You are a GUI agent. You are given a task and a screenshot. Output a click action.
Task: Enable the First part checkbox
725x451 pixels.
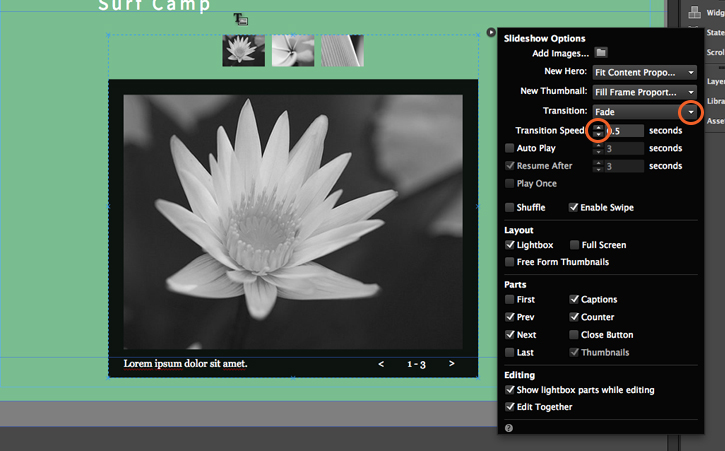click(x=510, y=299)
